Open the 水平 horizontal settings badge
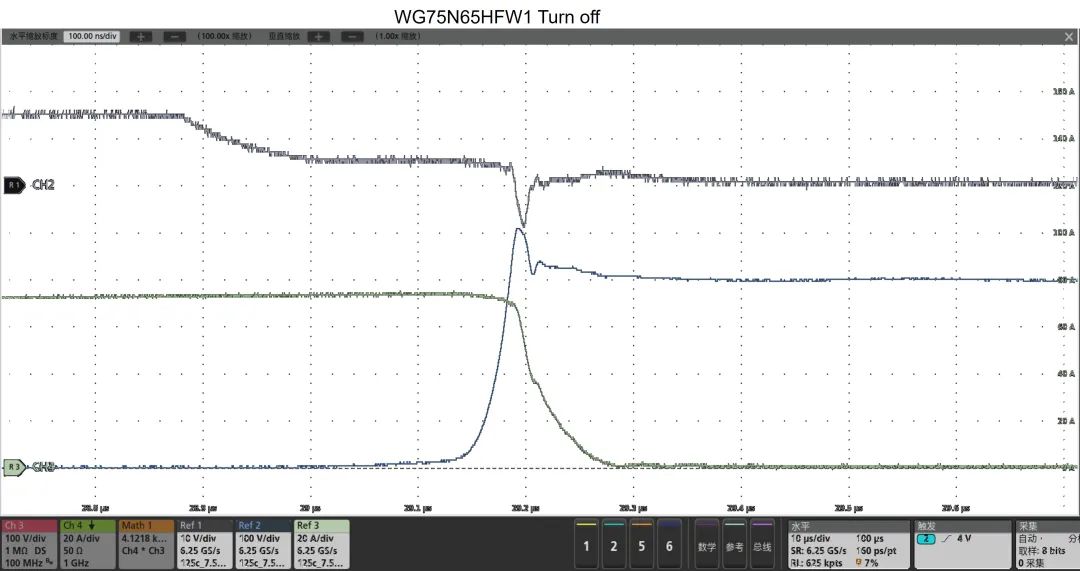 coord(849,544)
